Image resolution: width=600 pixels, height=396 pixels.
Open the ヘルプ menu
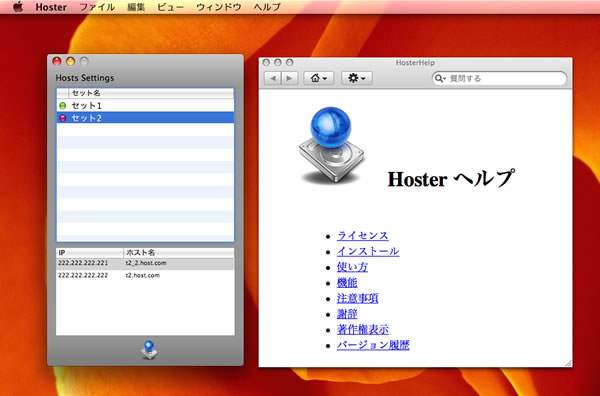[x=267, y=7]
